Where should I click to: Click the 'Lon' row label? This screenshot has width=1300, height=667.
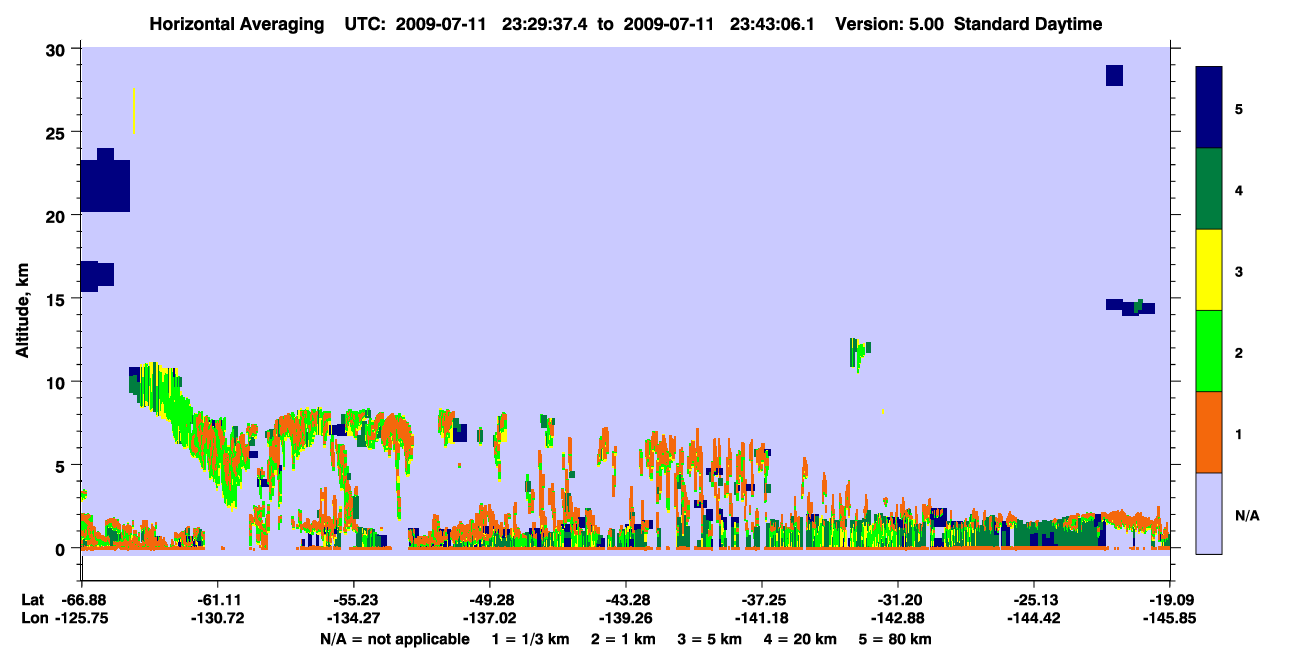[33, 618]
